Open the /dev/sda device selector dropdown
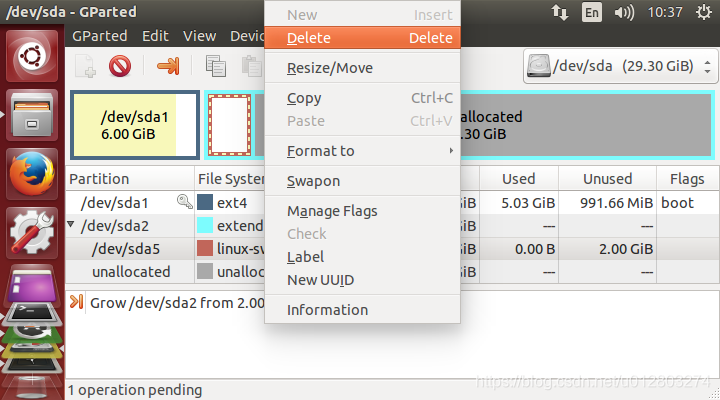This screenshot has width=720, height=400. point(620,67)
